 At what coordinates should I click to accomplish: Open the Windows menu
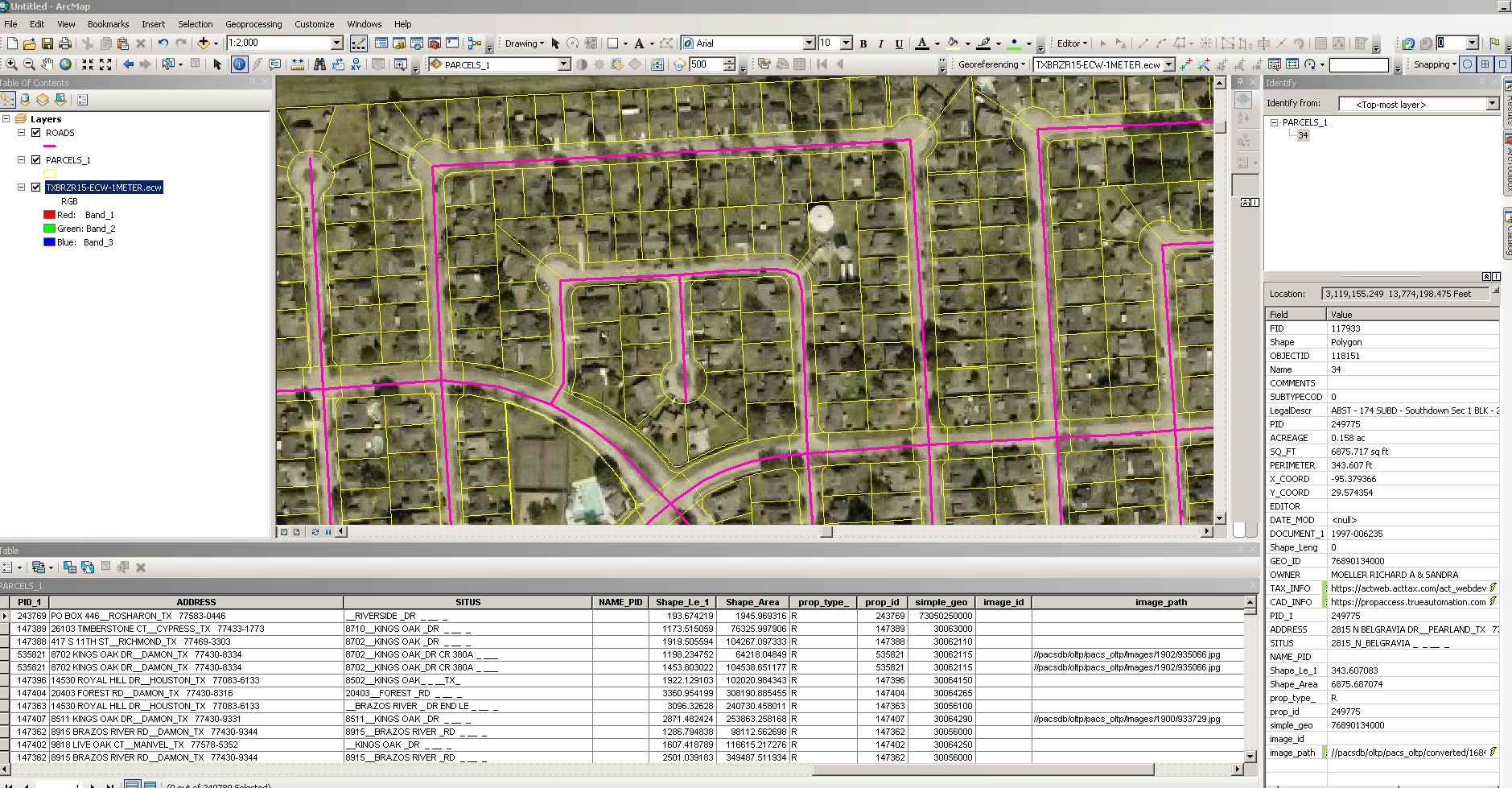[365, 24]
